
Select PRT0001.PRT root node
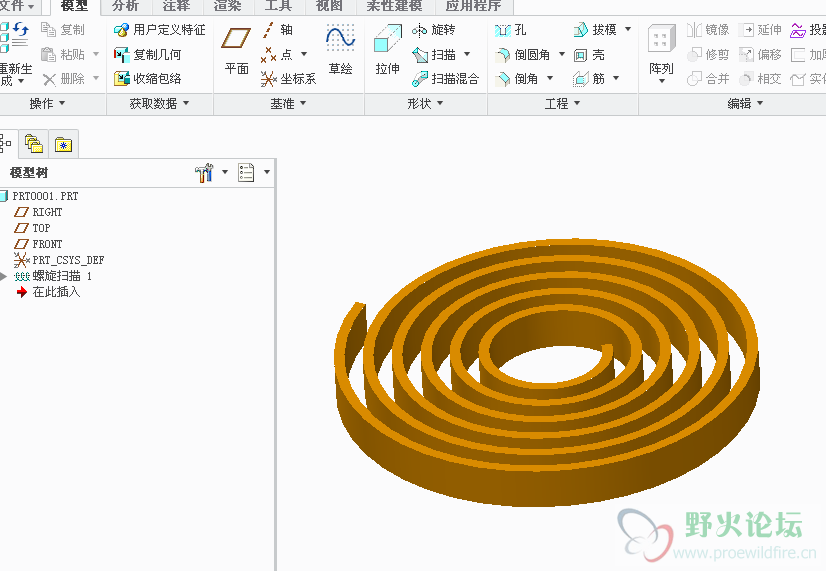pyautogui.click(x=40, y=196)
